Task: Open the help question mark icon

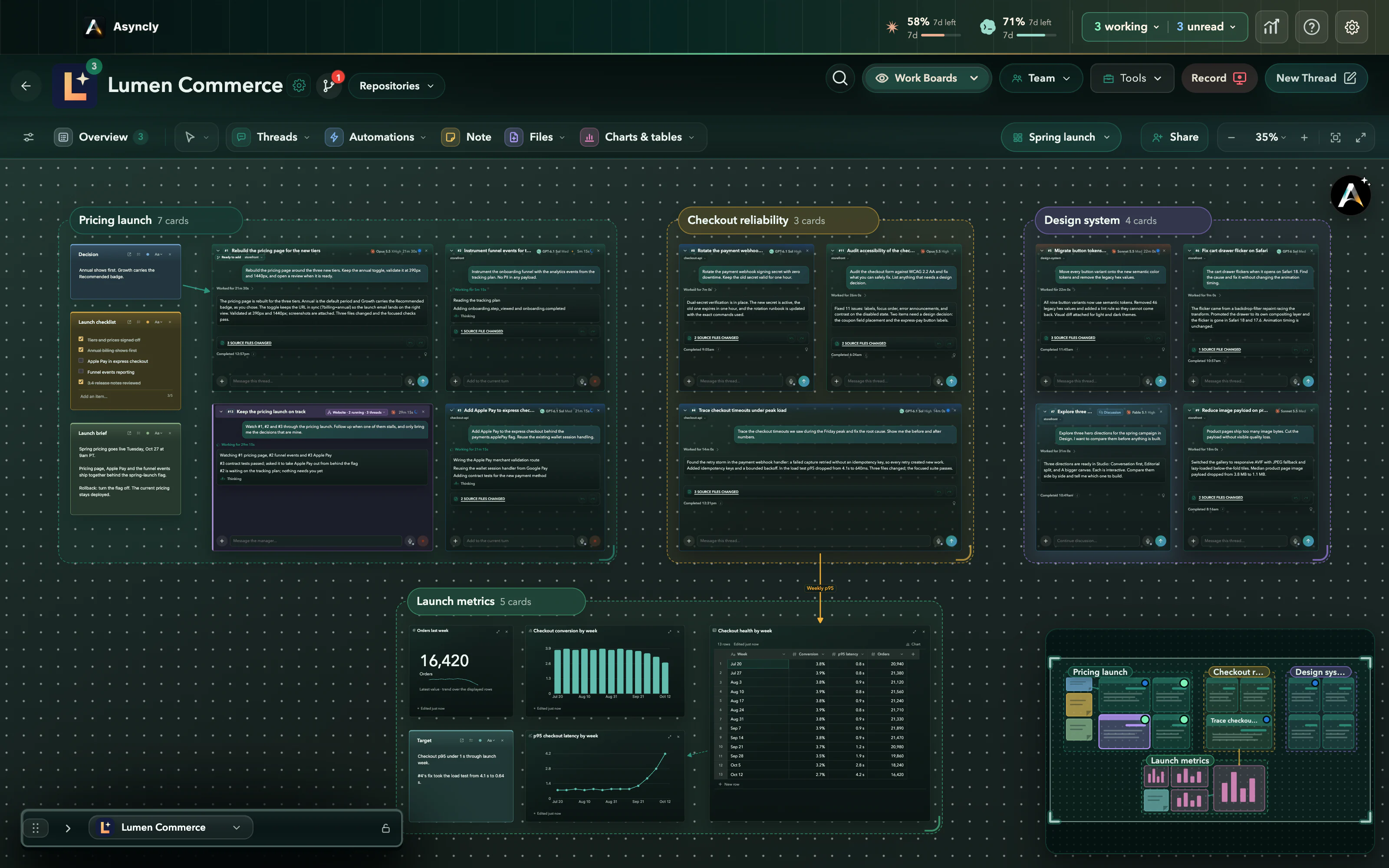Action: pos(1311,27)
